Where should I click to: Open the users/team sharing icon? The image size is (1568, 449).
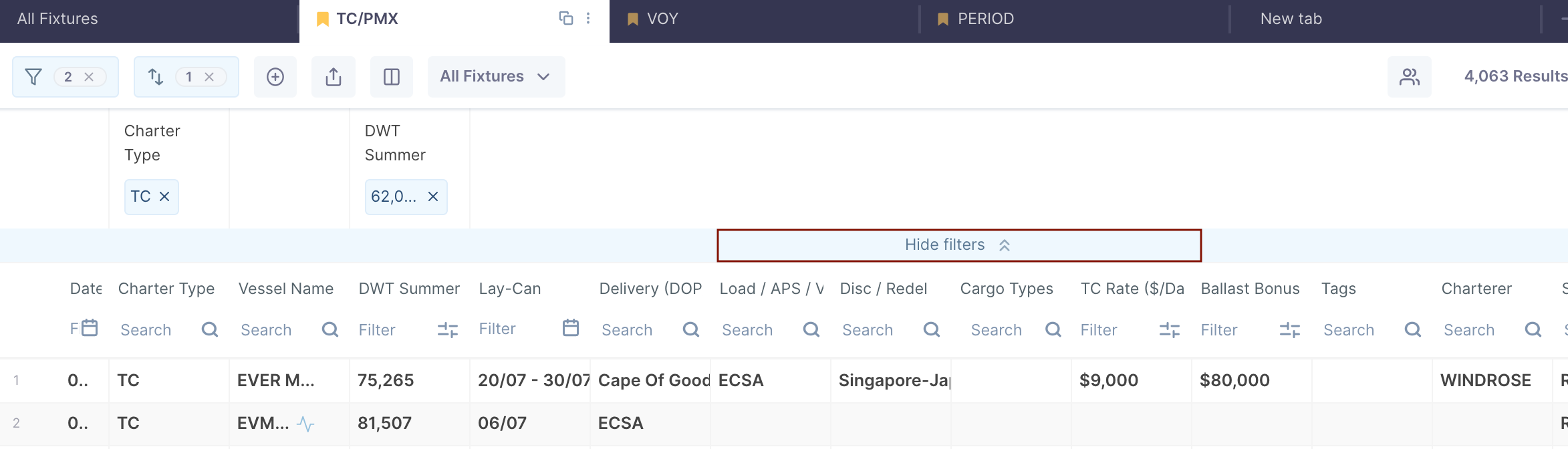point(1410,77)
